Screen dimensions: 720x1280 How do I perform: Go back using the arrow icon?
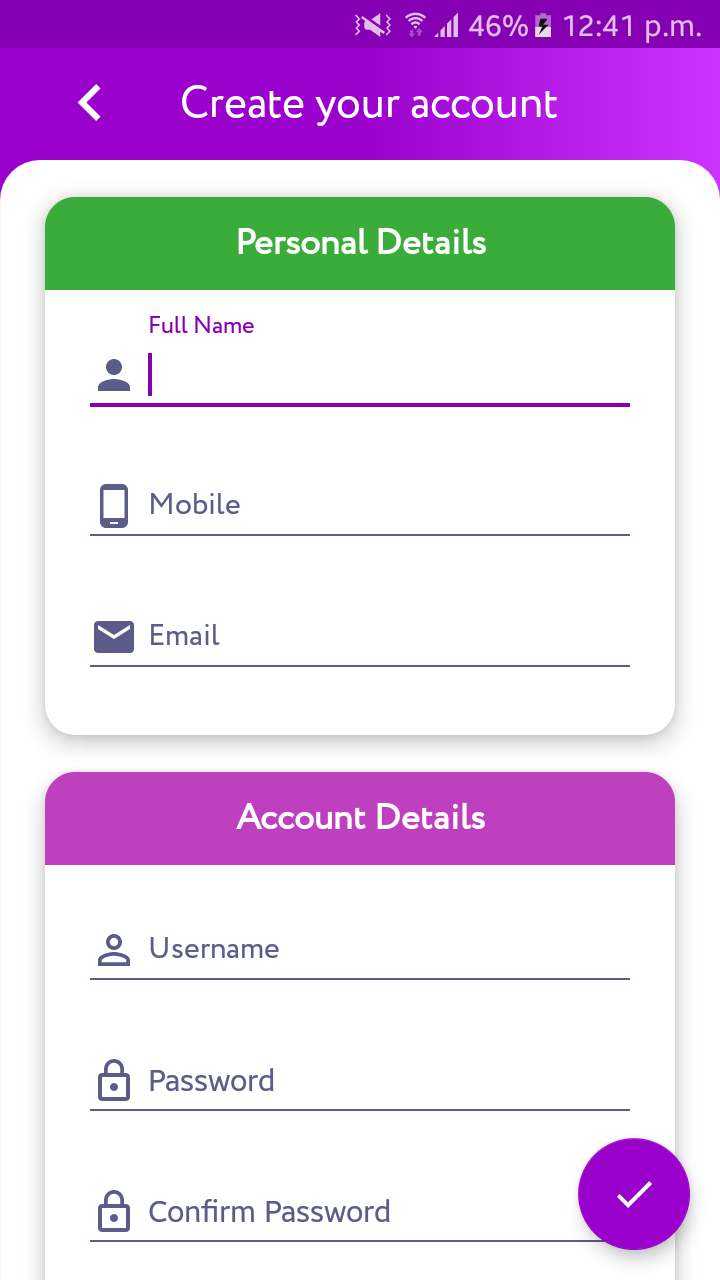90,103
